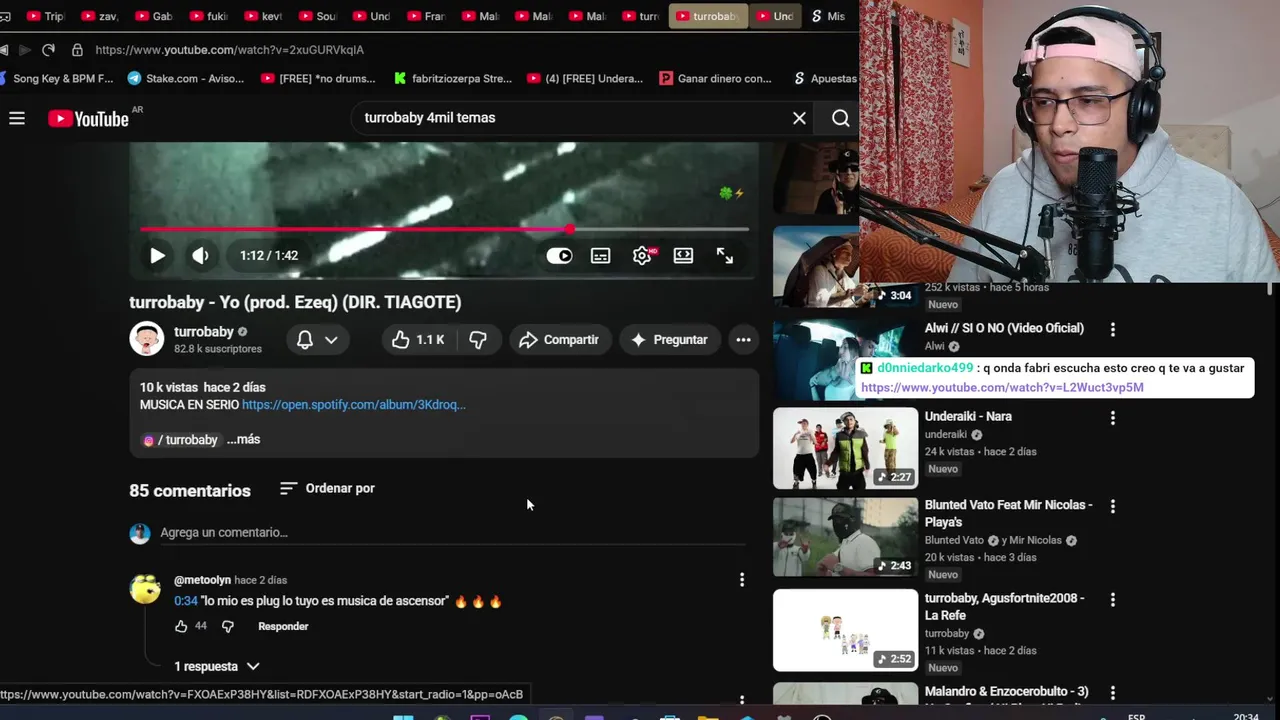1280x720 pixels.
Task: Open the Stake.com bookmark
Action: pos(186,78)
